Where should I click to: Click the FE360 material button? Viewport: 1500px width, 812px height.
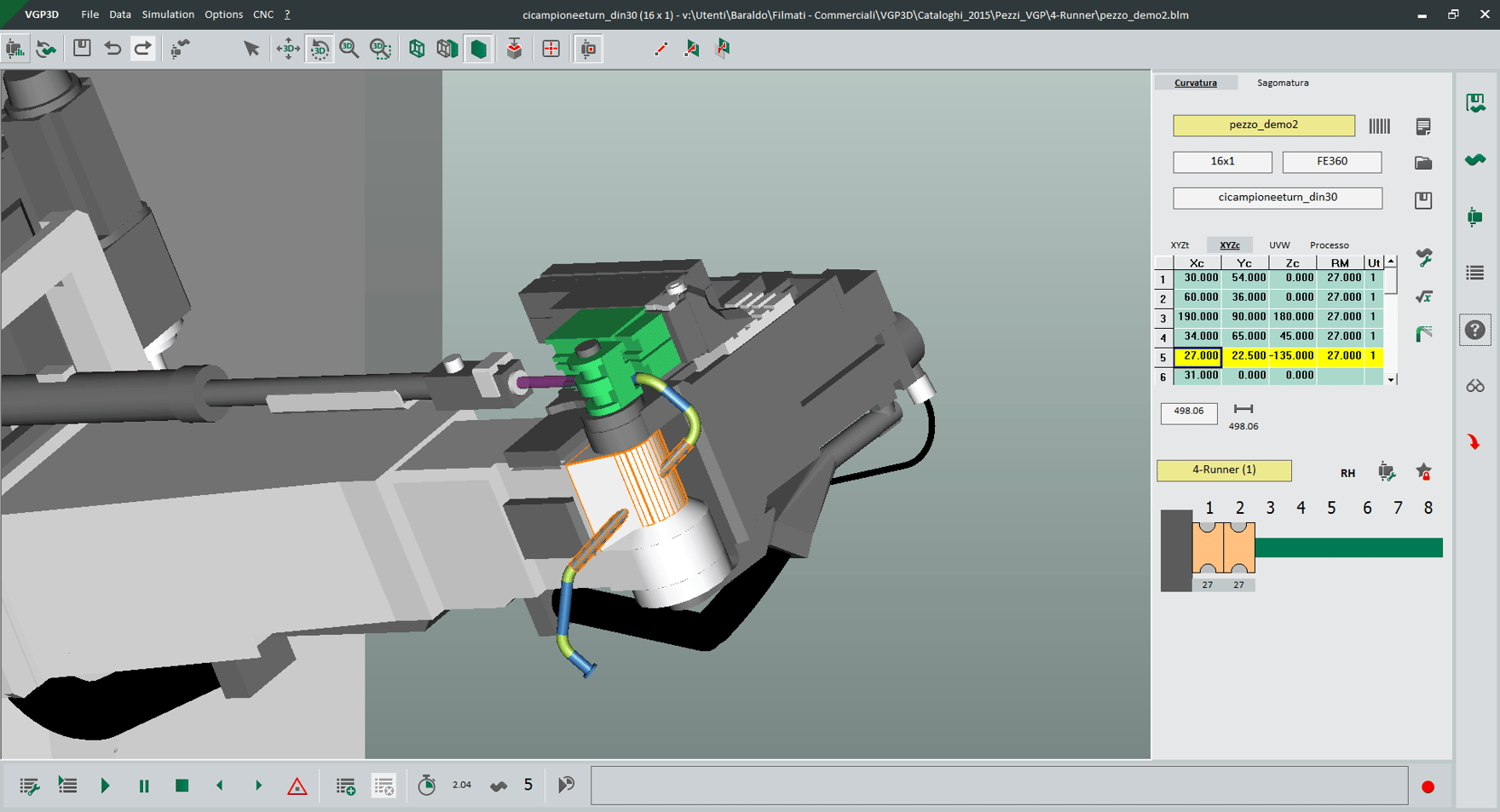tap(1331, 161)
